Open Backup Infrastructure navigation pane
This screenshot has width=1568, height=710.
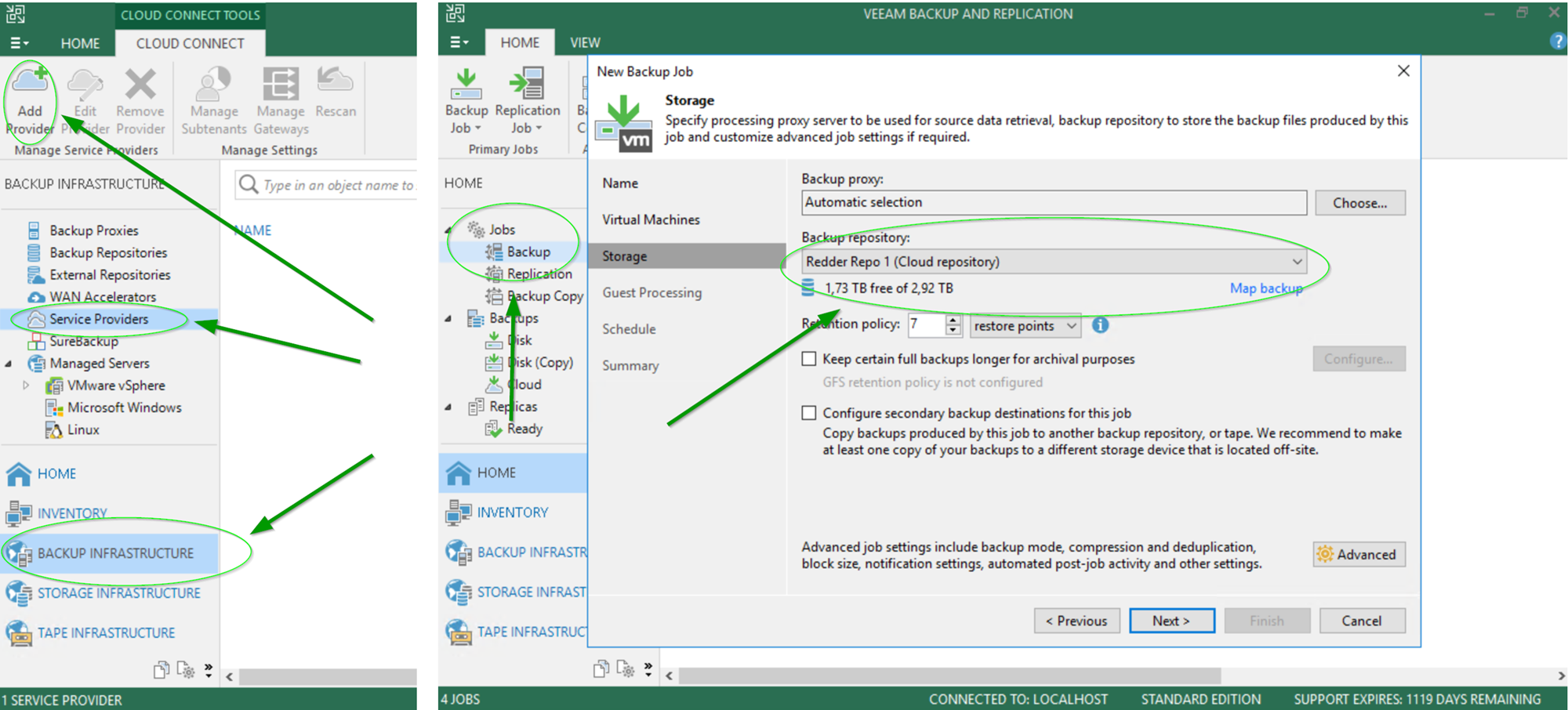[114, 553]
